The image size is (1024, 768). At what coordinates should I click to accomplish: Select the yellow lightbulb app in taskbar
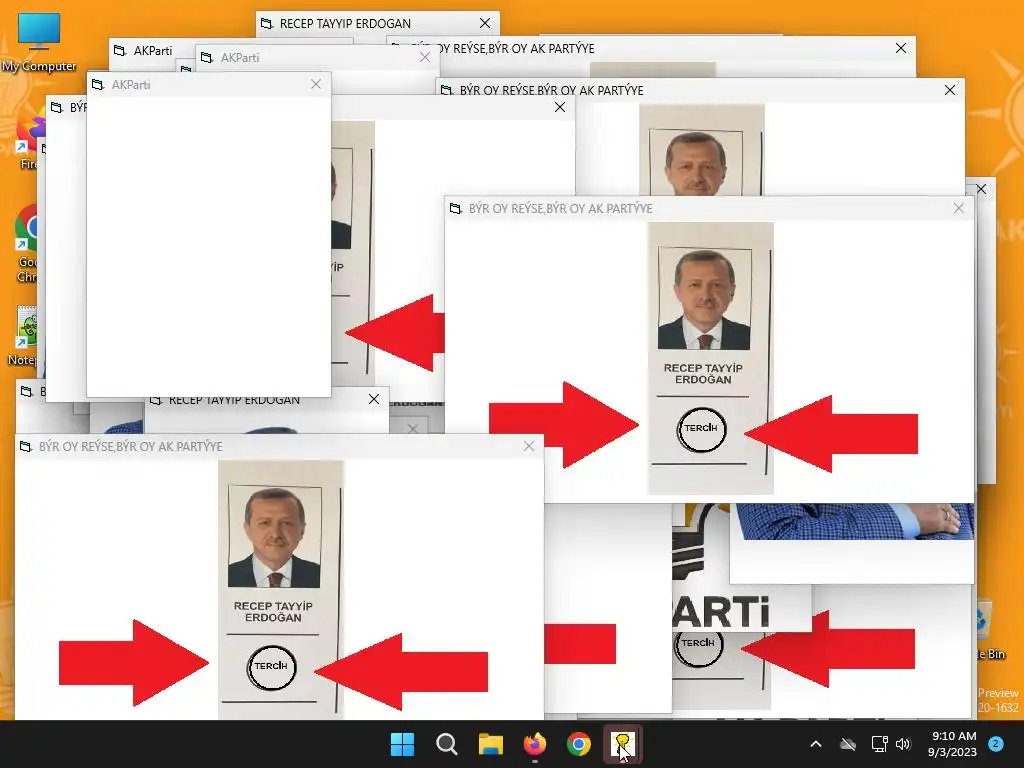(622, 744)
